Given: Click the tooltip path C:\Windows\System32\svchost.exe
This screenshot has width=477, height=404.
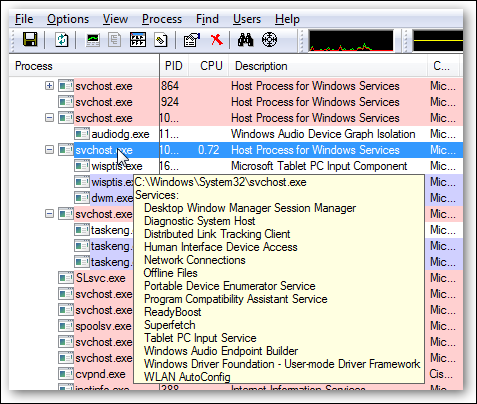Looking at the screenshot, I should click(220, 182).
